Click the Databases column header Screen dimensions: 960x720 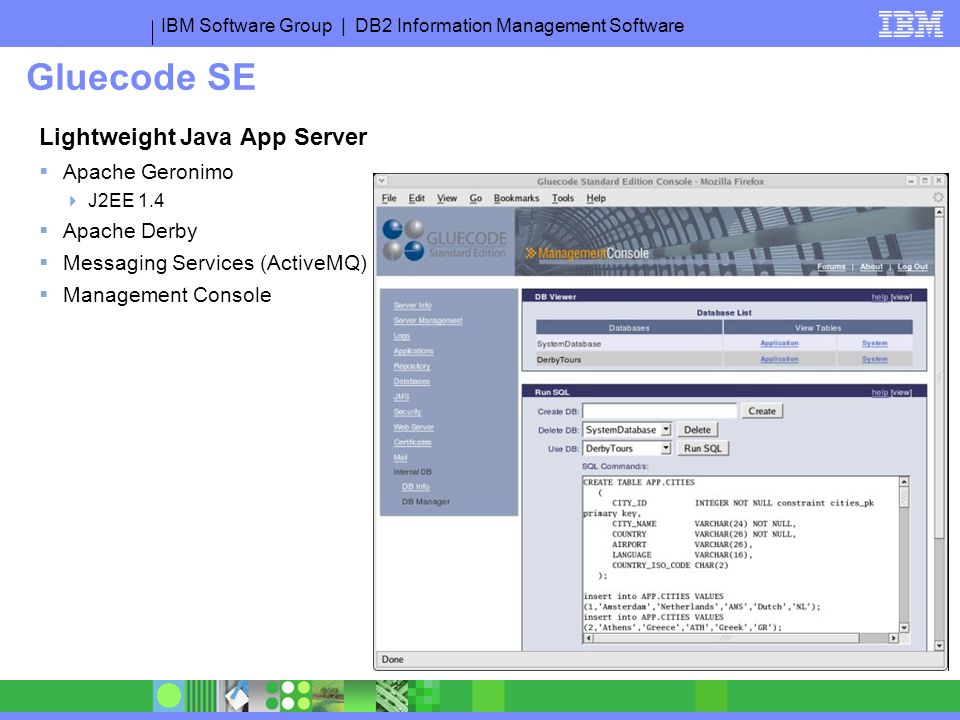tap(629, 328)
